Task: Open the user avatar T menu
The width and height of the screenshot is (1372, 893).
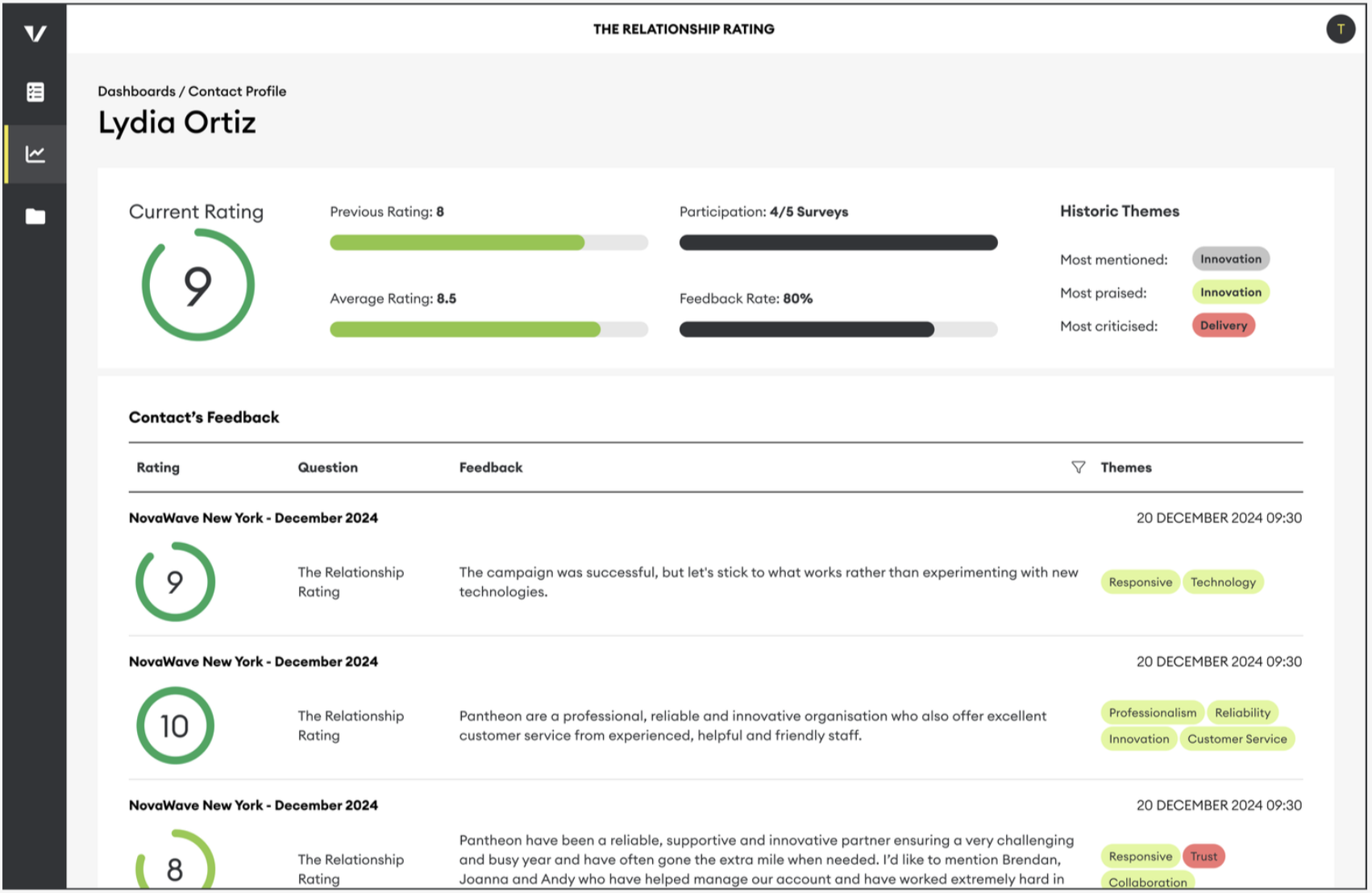Action: point(1340,29)
